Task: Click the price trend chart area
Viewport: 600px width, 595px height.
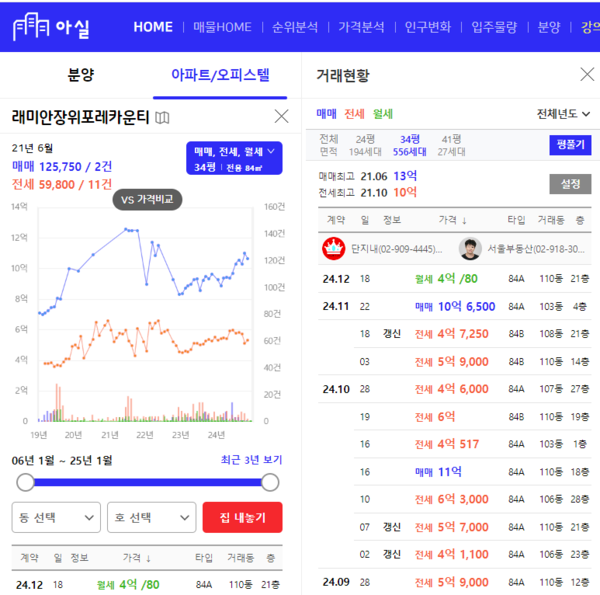Action: pyautogui.click(x=145, y=314)
